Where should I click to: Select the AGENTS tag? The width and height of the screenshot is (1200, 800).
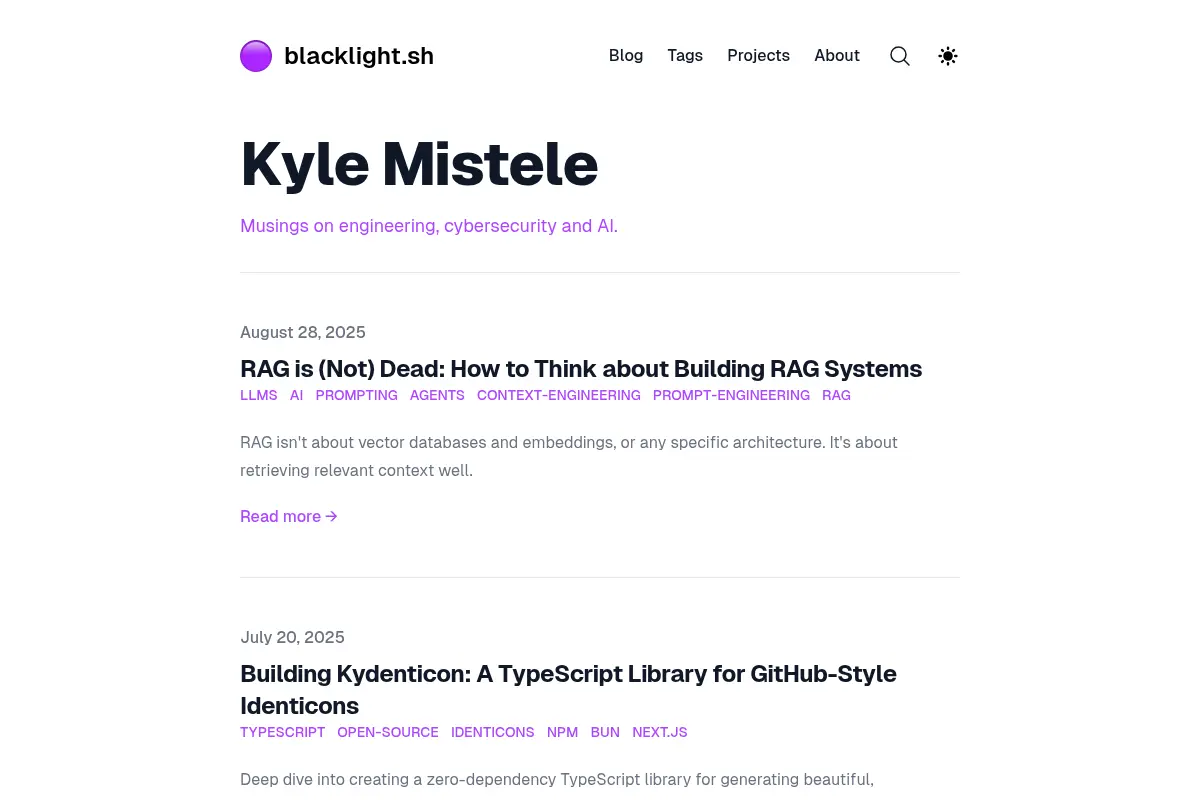[437, 395]
